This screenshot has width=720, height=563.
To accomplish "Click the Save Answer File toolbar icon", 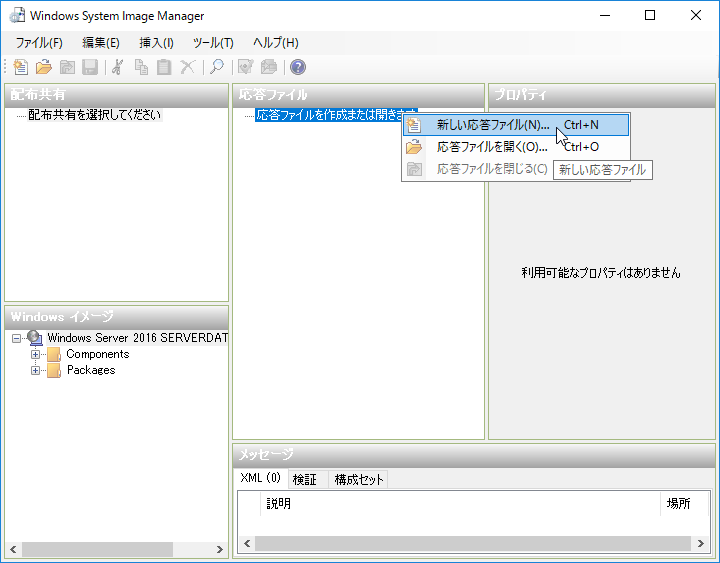I will pos(90,67).
